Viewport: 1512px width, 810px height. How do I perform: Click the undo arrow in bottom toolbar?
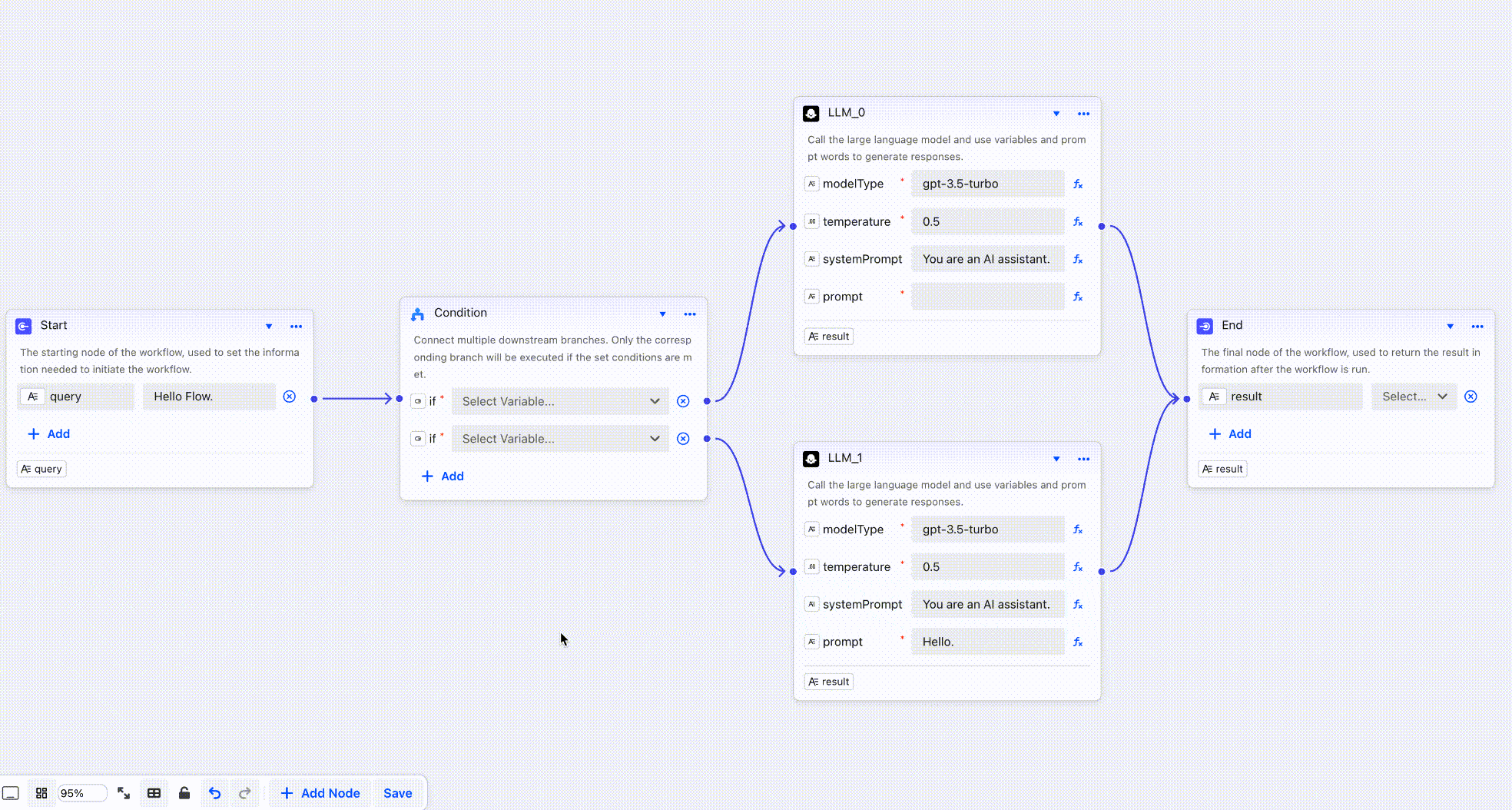(214, 793)
